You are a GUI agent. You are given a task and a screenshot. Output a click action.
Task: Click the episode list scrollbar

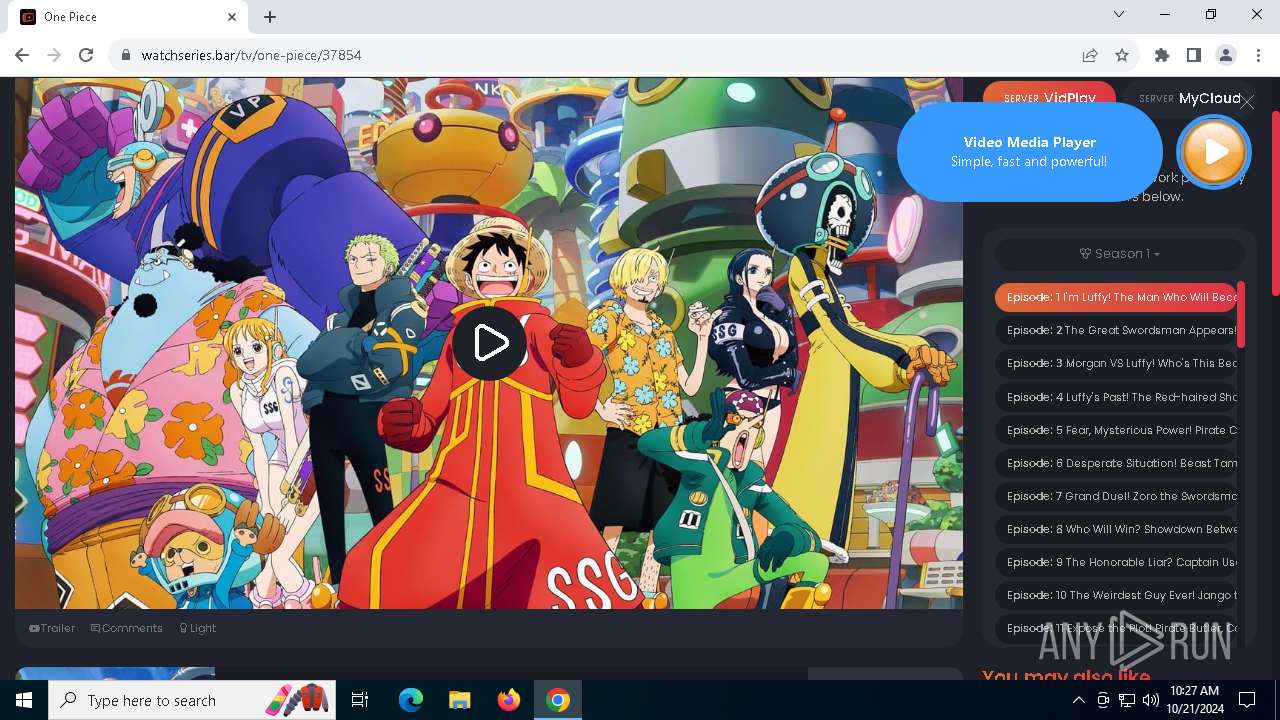pos(1241,315)
